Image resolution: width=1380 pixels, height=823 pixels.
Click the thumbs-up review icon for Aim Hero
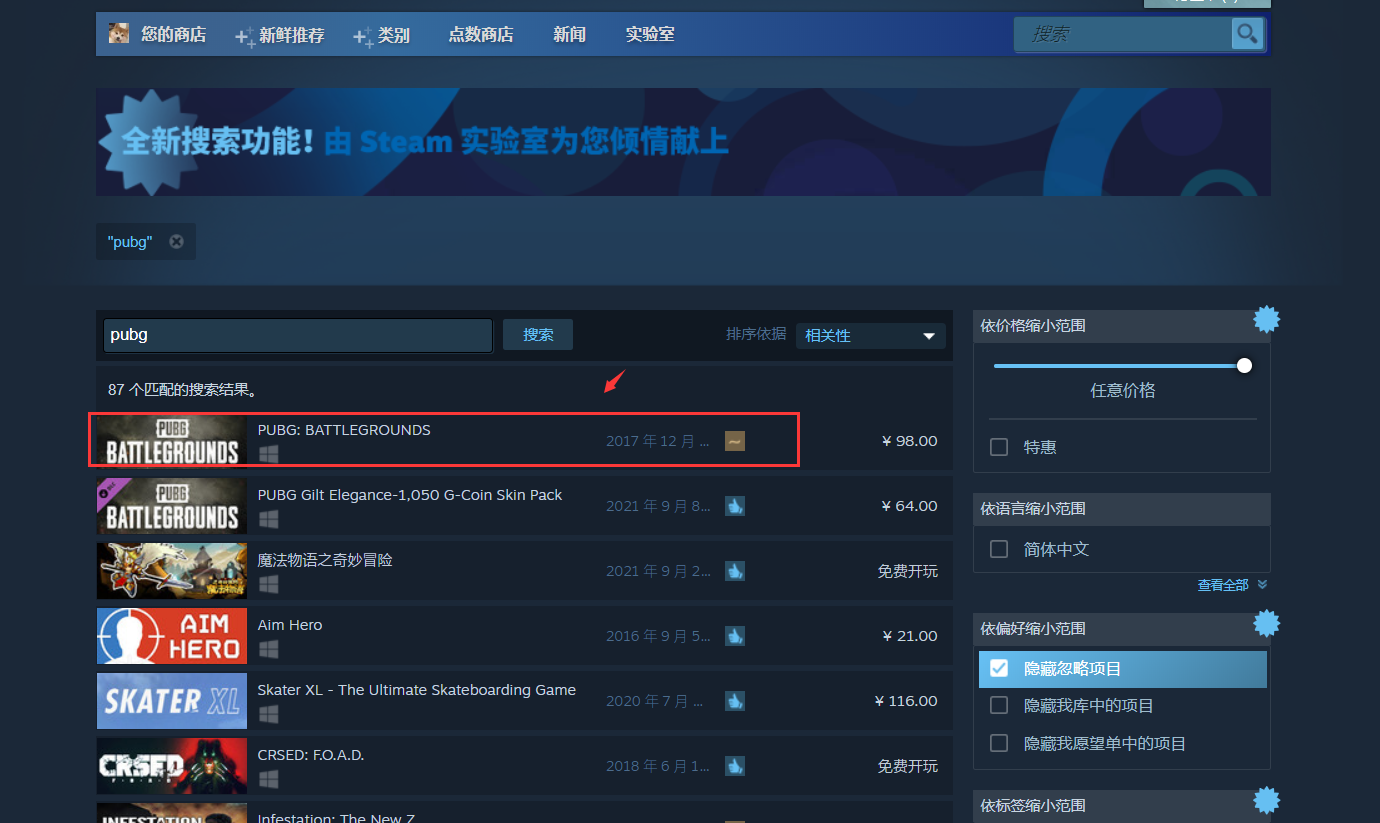pos(735,636)
